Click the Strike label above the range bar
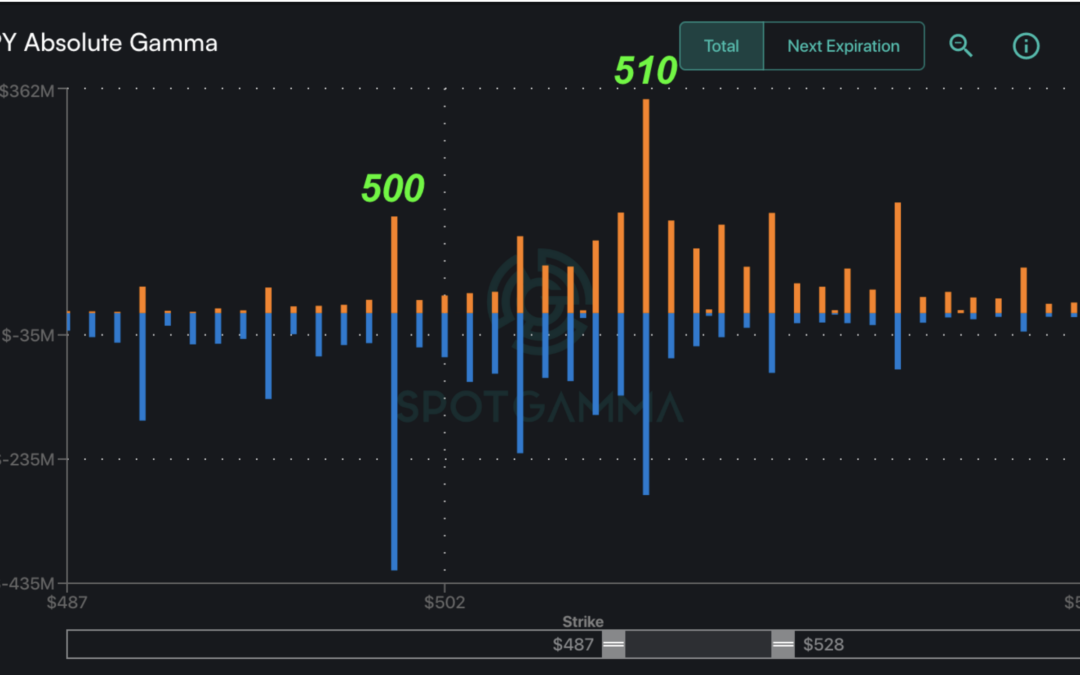1080x675 pixels. 583,621
